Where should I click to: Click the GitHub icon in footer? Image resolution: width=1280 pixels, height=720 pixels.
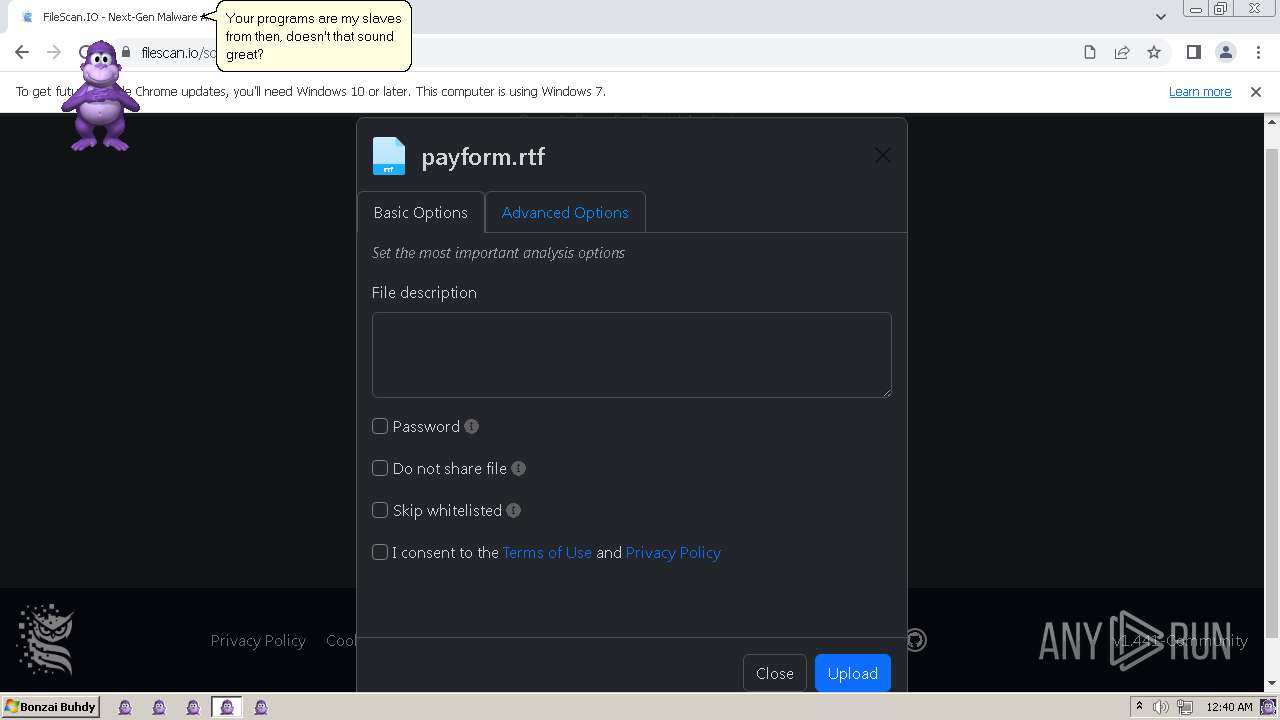click(x=916, y=640)
